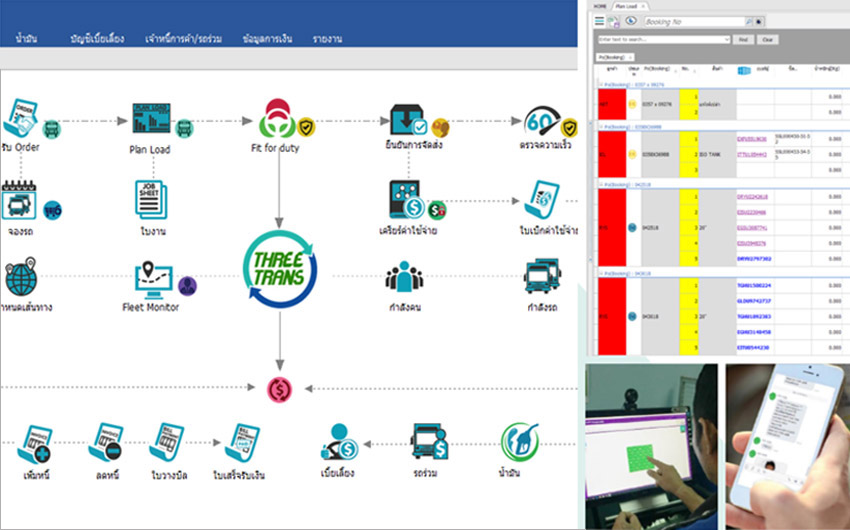Click the Three Trans center logo
The height and width of the screenshot is (530, 850).
click(280, 269)
